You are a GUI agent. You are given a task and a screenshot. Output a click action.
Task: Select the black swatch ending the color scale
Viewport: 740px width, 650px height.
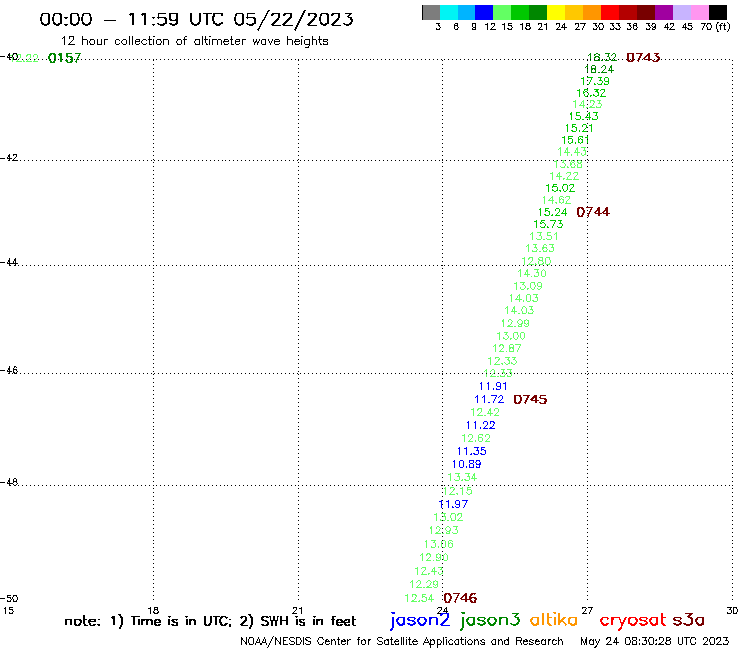coord(717,12)
